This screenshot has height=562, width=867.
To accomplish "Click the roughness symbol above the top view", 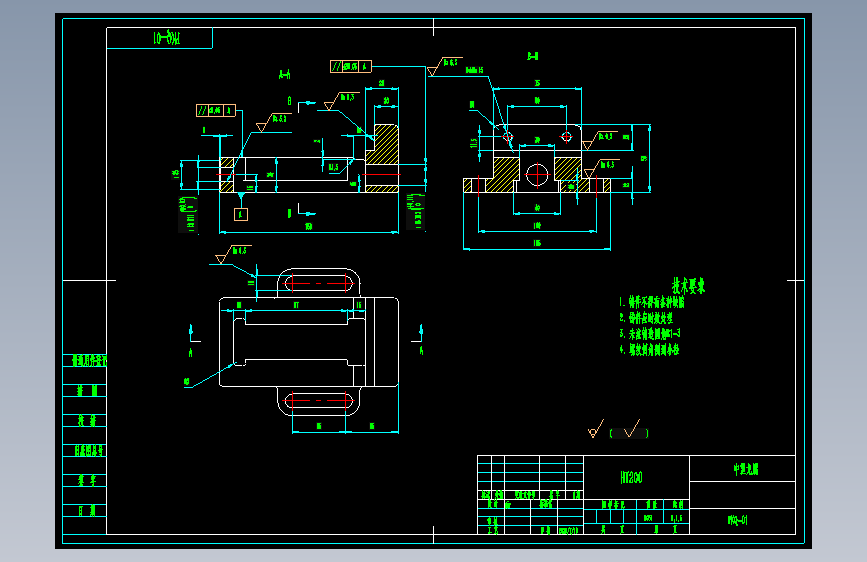I will (x=233, y=254).
